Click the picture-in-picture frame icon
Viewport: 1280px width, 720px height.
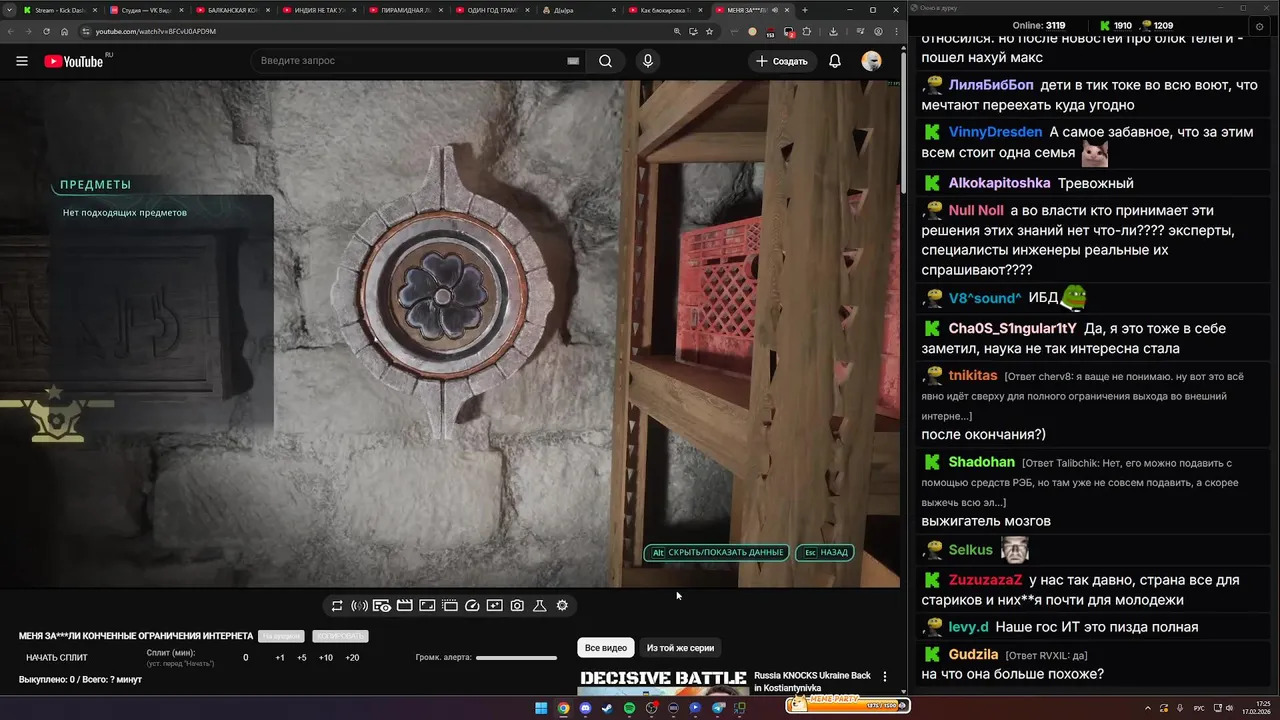click(427, 605)
